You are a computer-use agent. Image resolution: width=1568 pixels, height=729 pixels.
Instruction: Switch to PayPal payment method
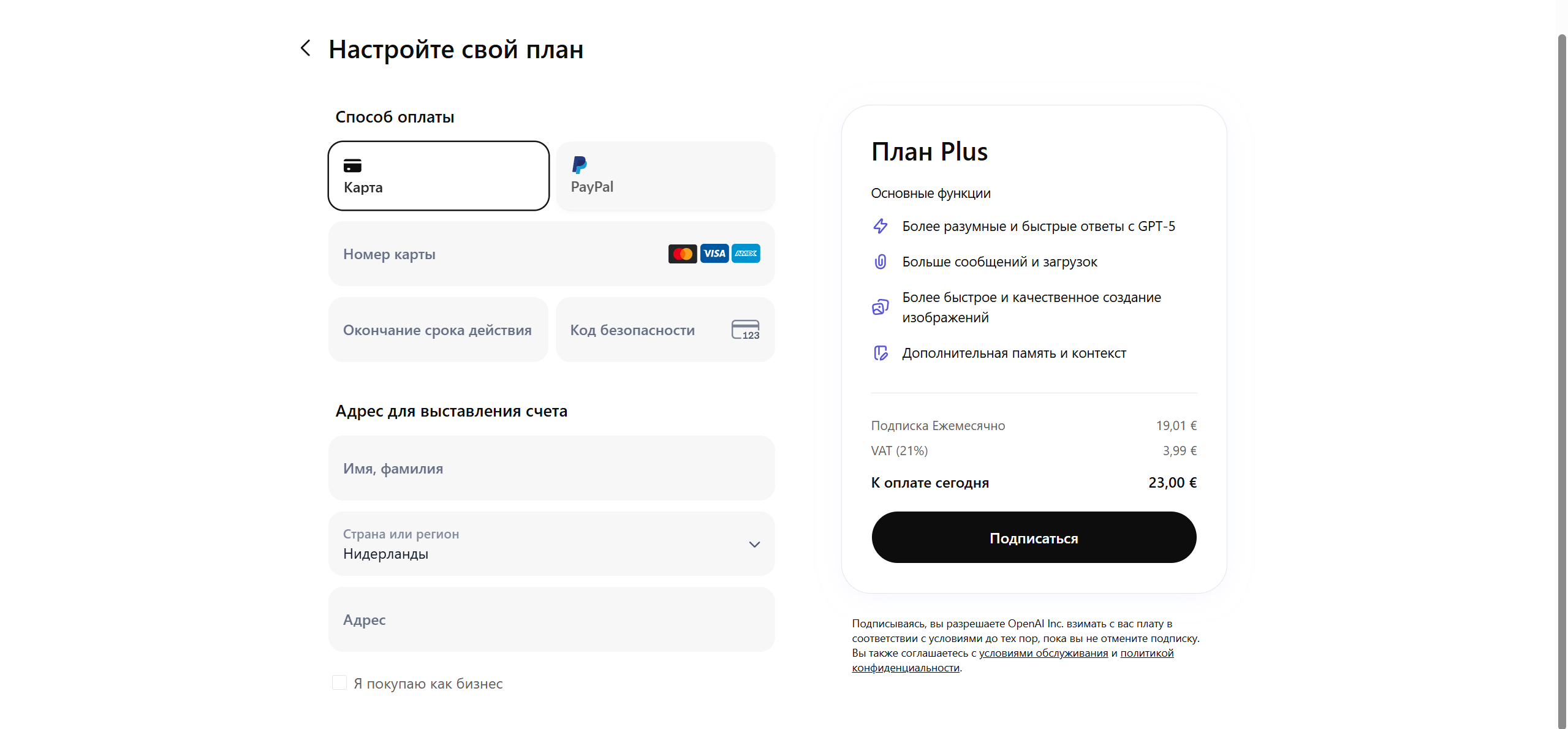(x=665, y=176)
